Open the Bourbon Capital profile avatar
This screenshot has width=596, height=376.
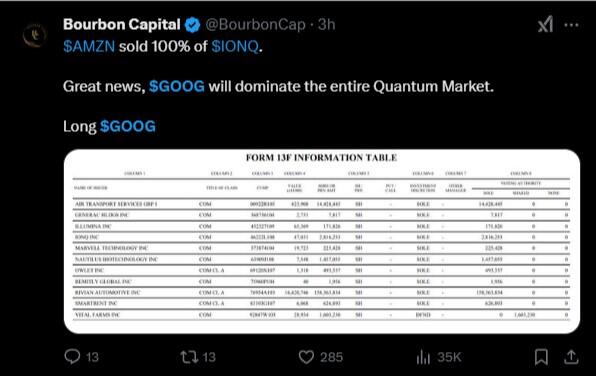coord(35,35)
